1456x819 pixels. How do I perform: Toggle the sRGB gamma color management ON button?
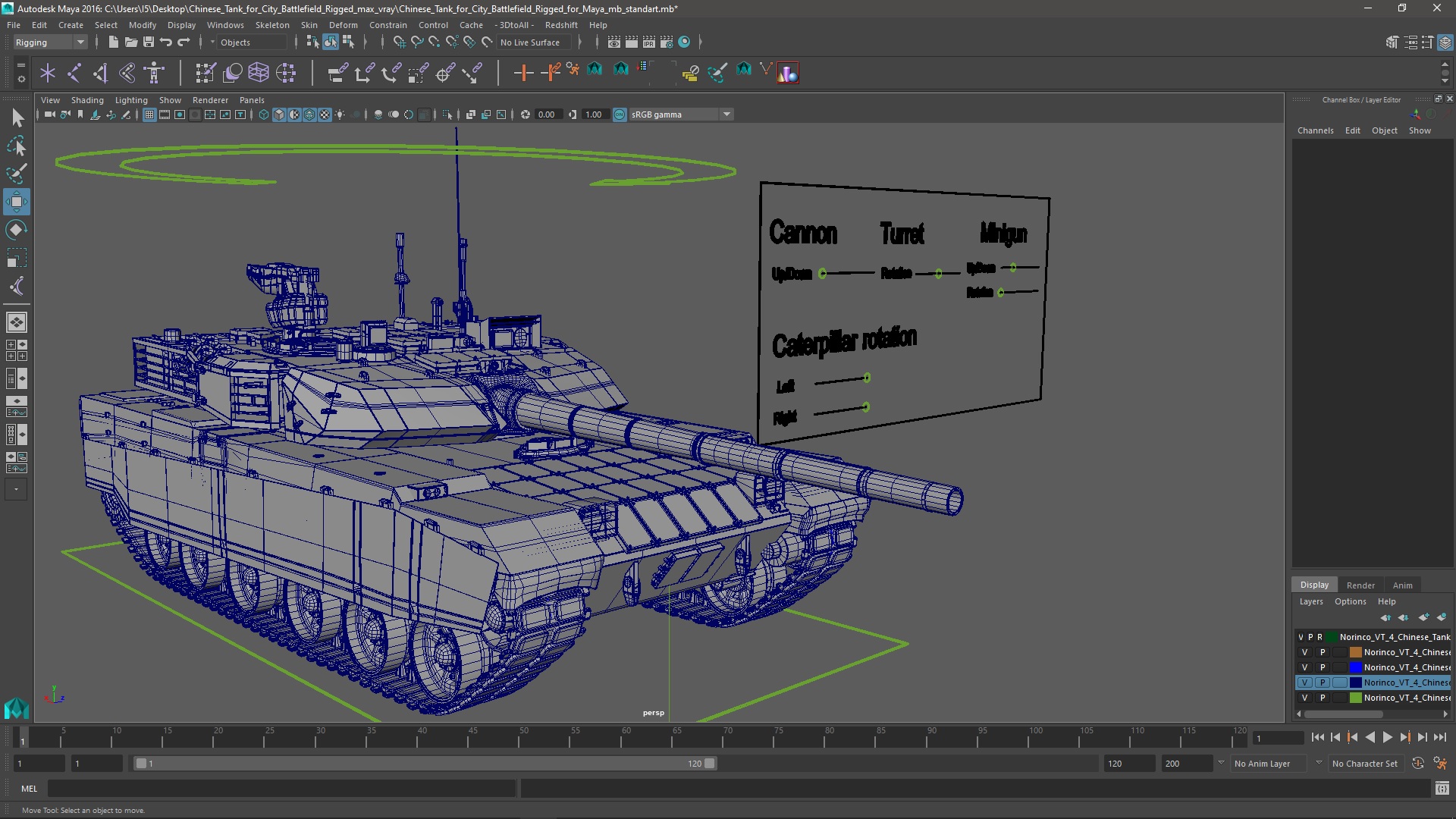(620, 115)
